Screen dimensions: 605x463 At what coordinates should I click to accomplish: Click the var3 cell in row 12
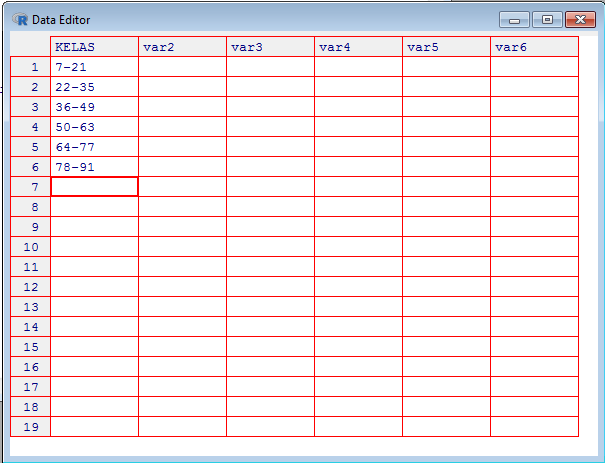pyautogui.click(x=270, y=287)
